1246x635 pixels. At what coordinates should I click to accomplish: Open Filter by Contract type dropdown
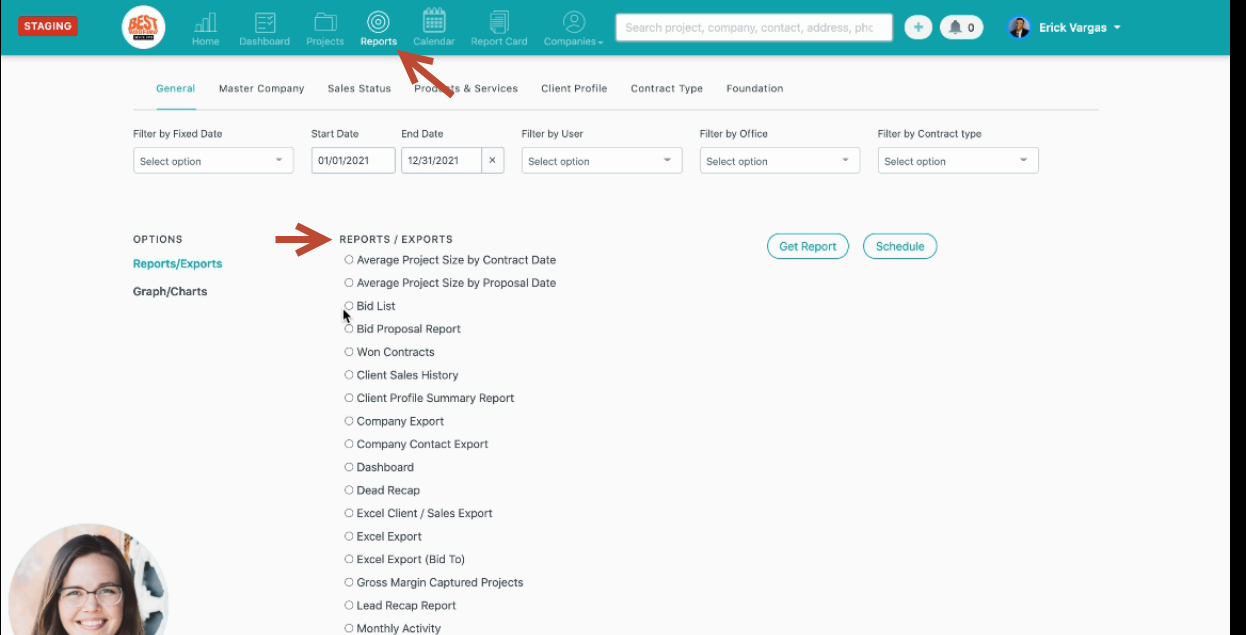tap(958, 161)
